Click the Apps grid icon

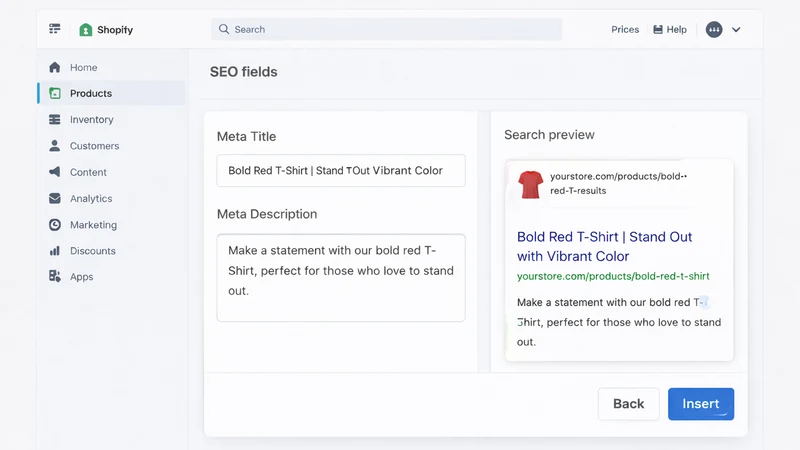[55, 276]
